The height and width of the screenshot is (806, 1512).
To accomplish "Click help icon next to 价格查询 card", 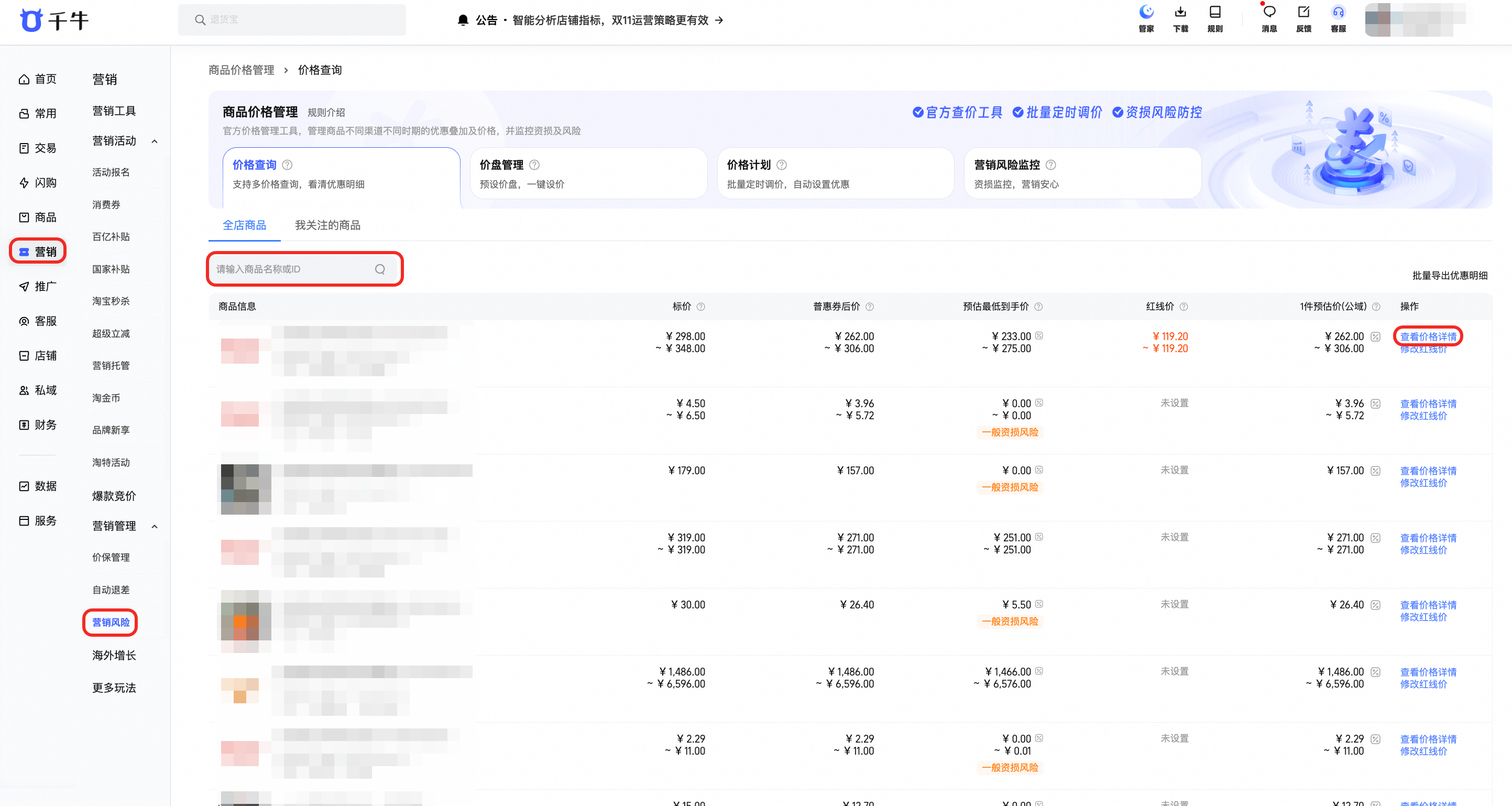I will point(287,165).
